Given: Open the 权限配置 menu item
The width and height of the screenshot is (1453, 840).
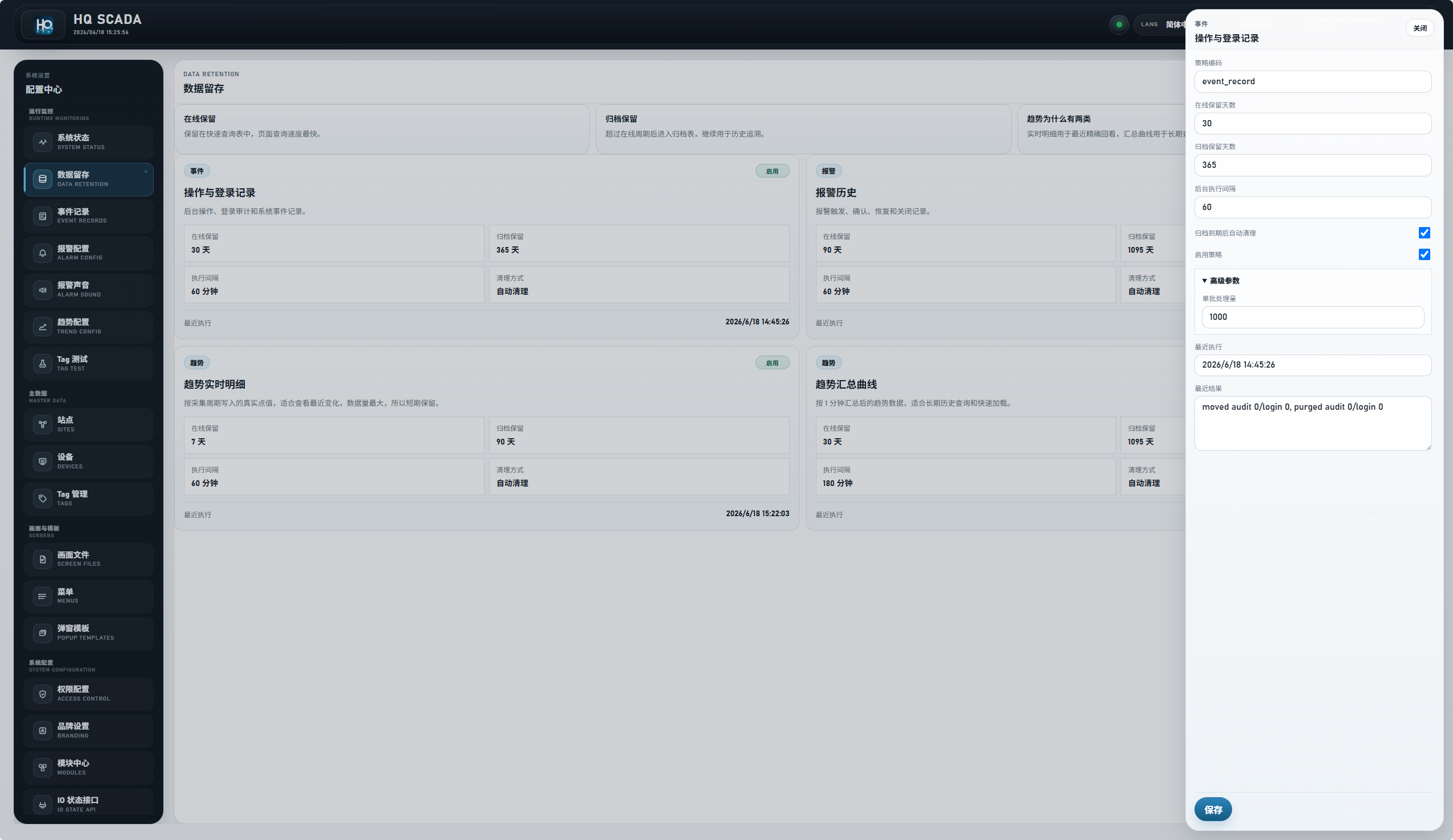Looking at the screenshot, I should (x=88, y=694).
